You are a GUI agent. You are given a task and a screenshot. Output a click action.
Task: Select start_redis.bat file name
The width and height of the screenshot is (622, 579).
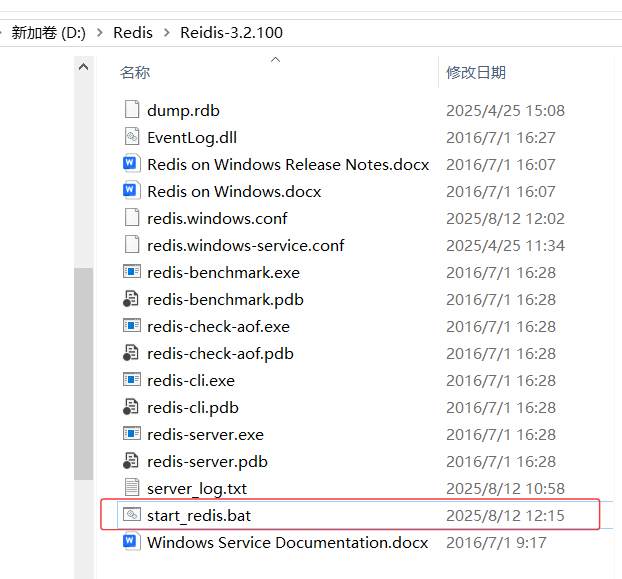point(199,516)
